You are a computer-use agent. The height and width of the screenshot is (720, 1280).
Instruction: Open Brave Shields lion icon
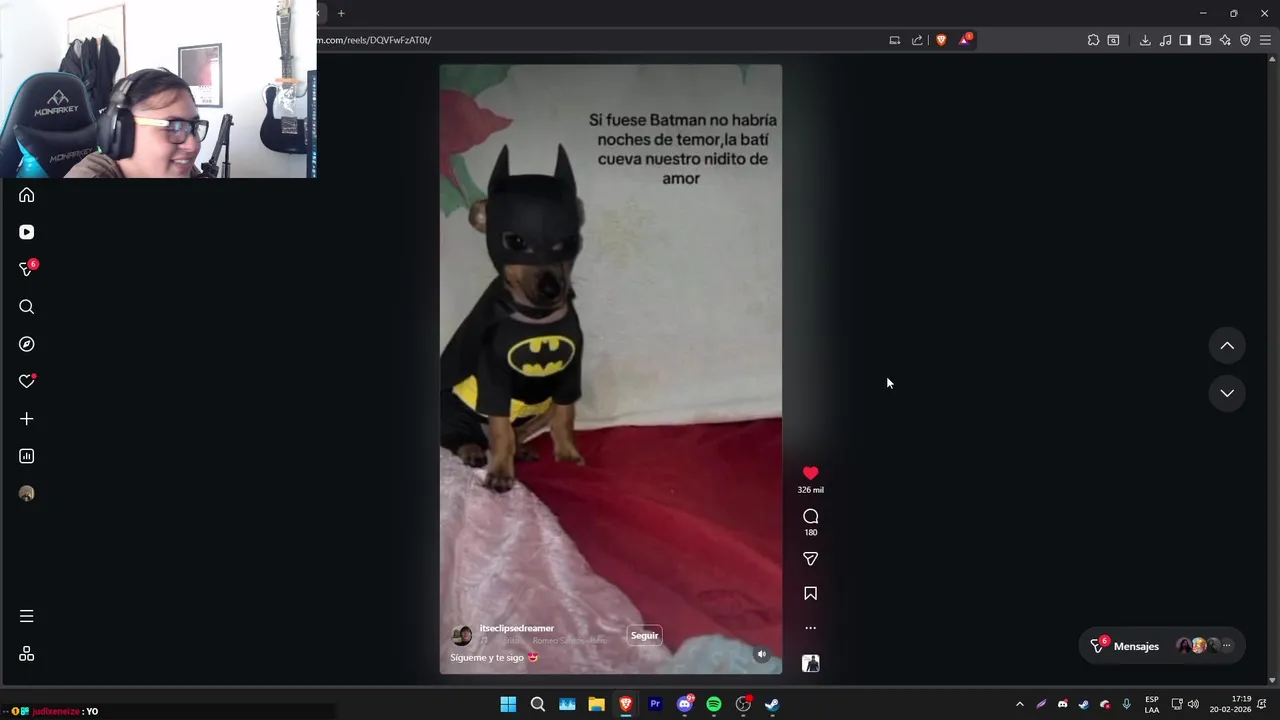pos(941,40)
